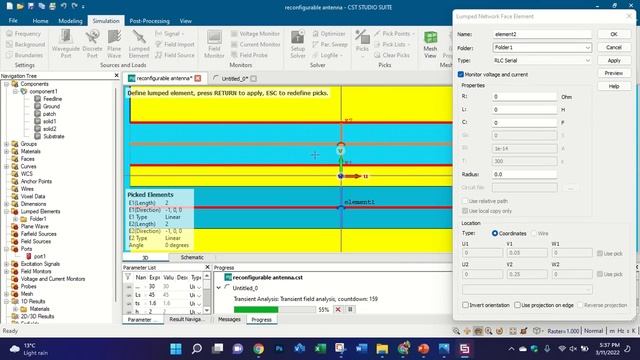The height and width of the screenshot is (360, 640).
Task: Select the Coordinates location radio button
Action: click(495, 233)
